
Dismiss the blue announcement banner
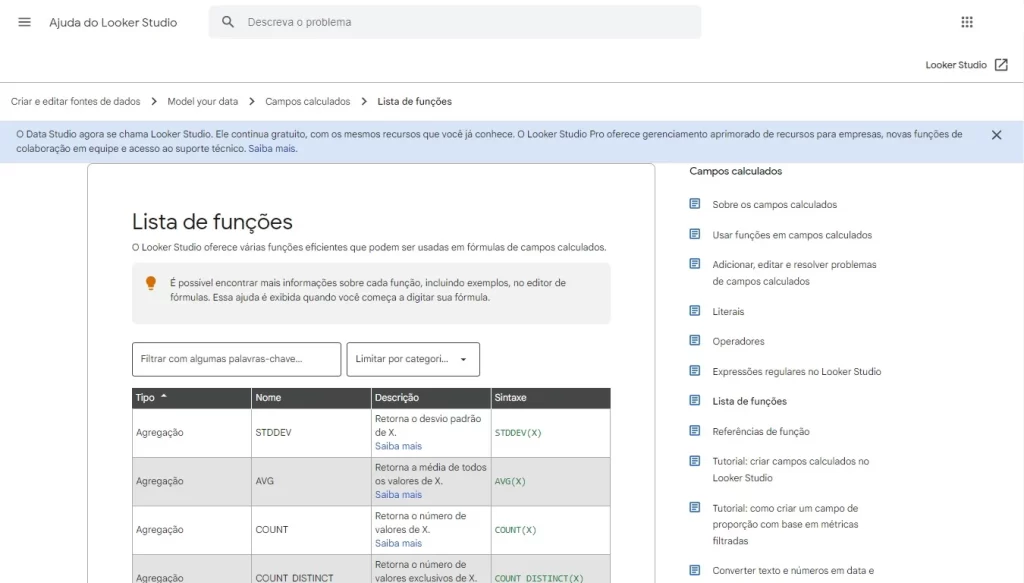pos(996,135)
